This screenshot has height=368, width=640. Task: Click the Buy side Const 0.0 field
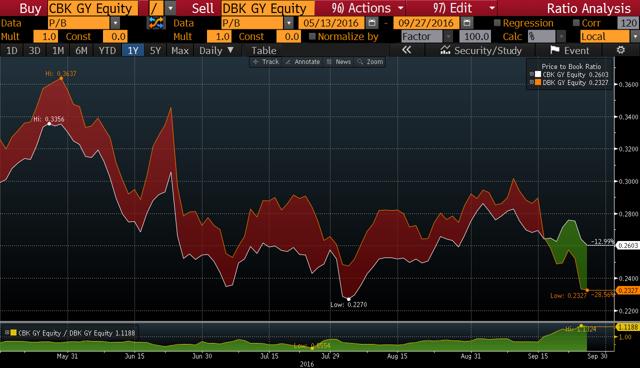coord(116,37)
